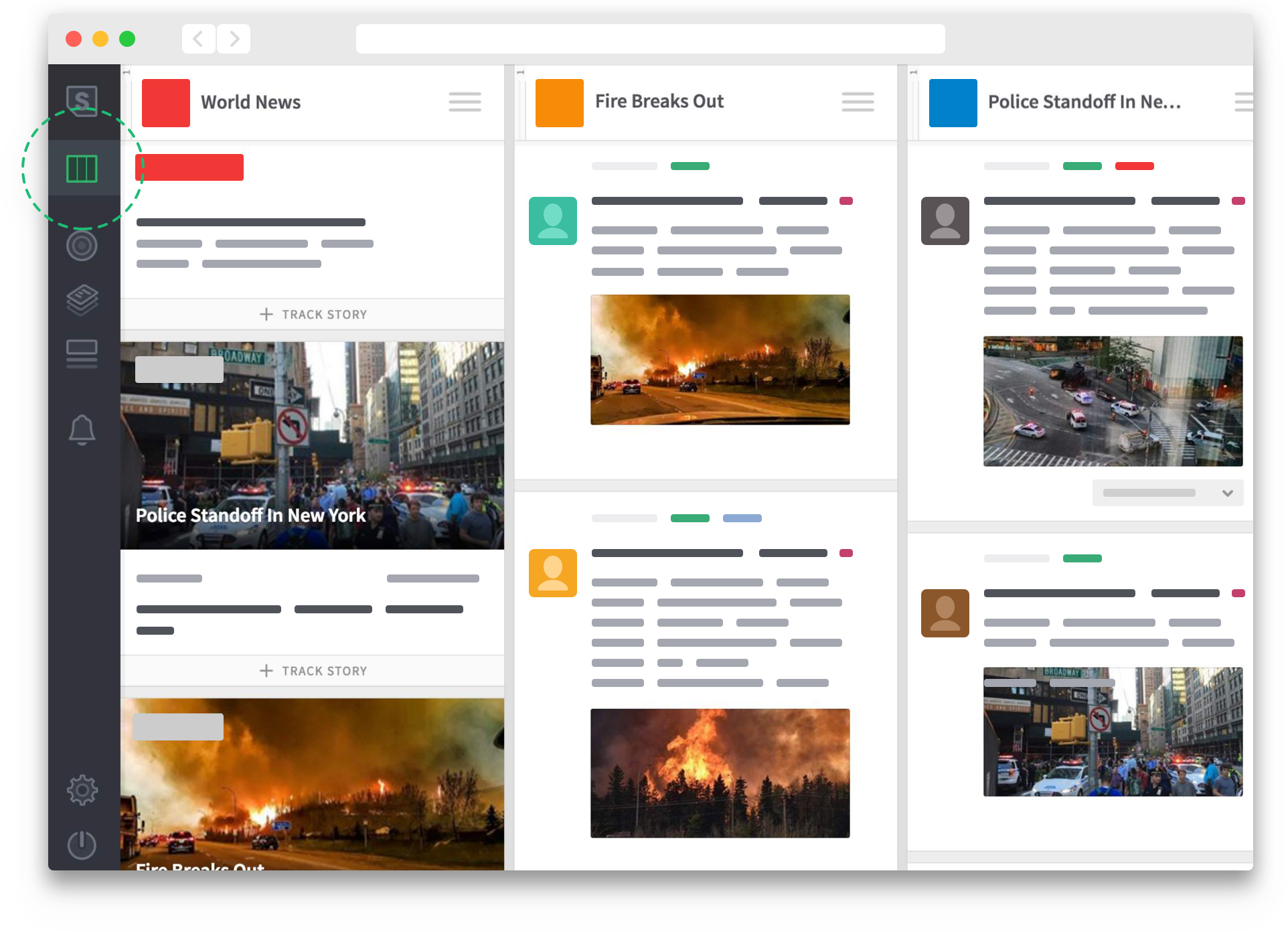Open Fire Breaks Out column menu

pyautogui.click(x=858, y=102)
